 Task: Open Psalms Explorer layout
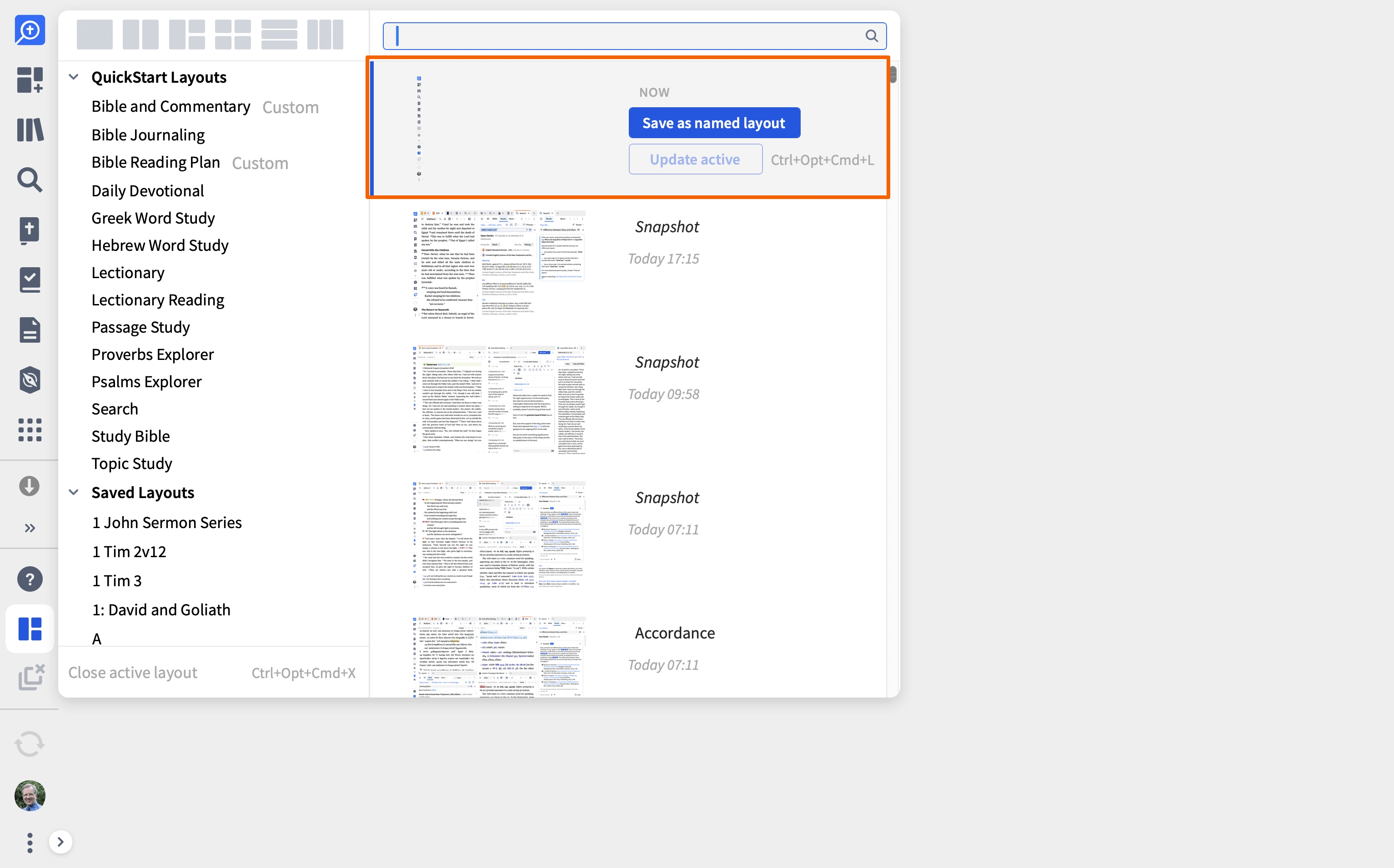coord(146,382)
